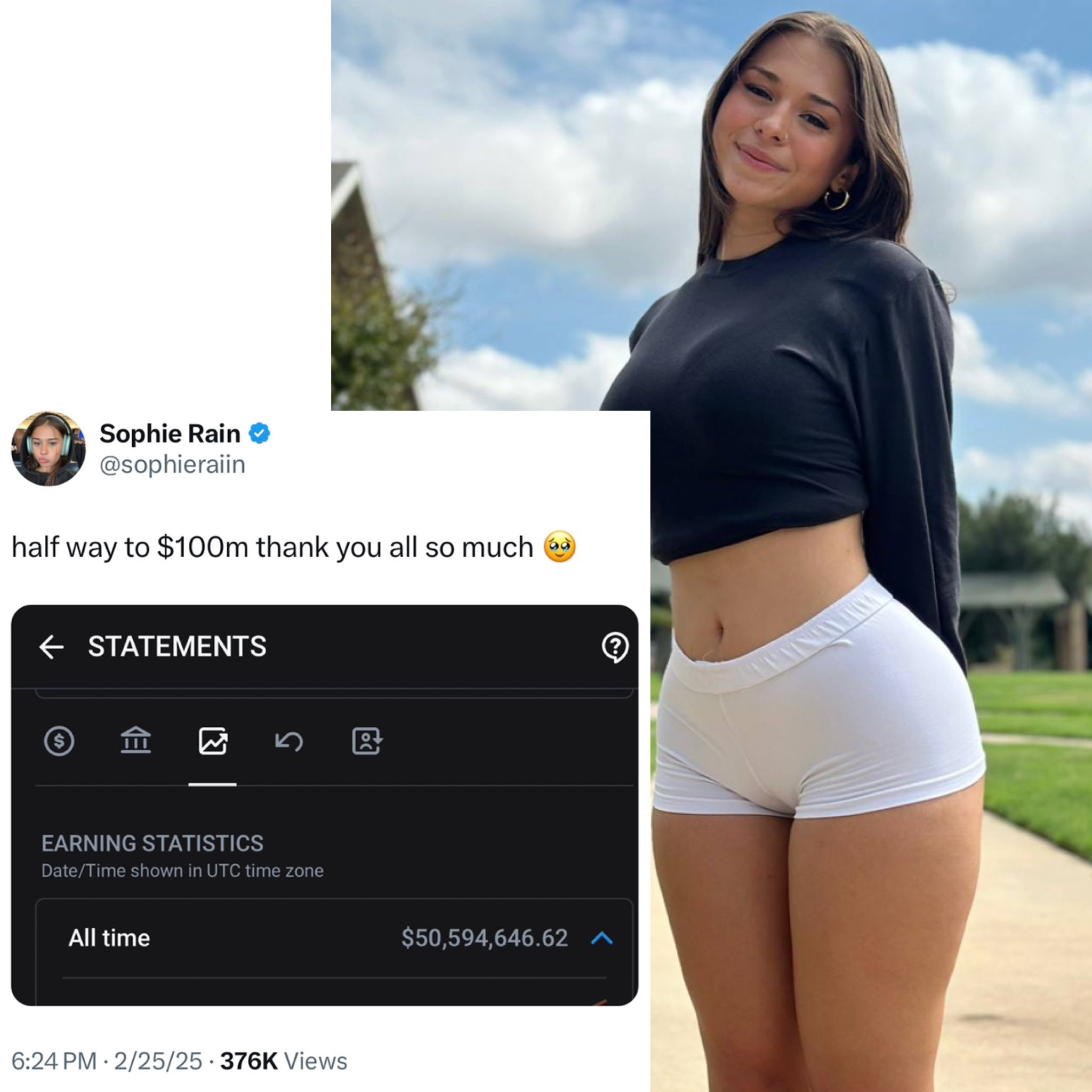Screen dimensions: 1092x1092
Task: Select the undo chargebacks arrow icon
Action: [290, 742]
